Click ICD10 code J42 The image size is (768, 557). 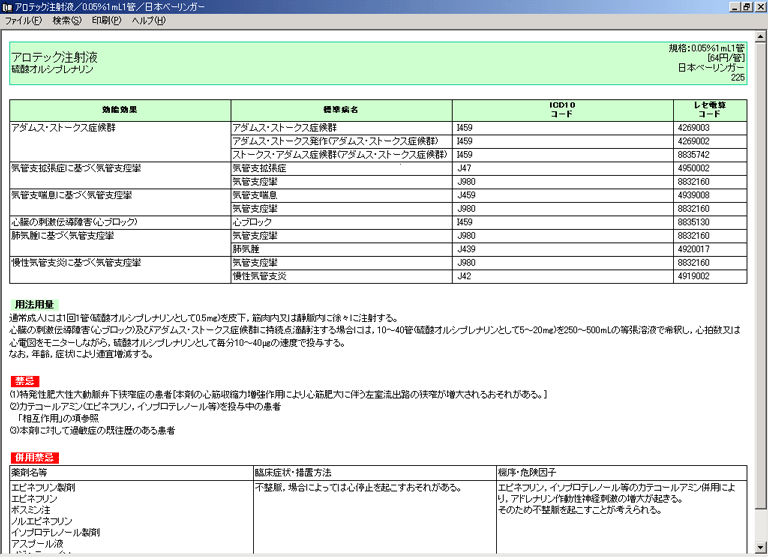point(464,276)
